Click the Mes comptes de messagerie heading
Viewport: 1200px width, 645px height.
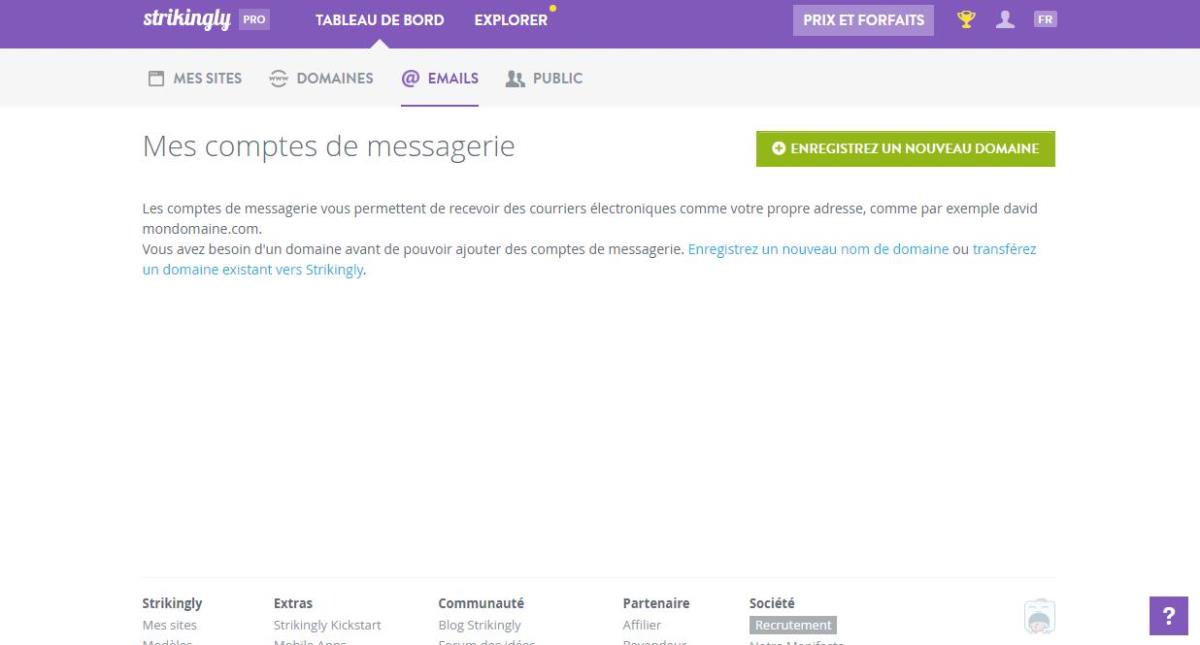pos(329,147)
